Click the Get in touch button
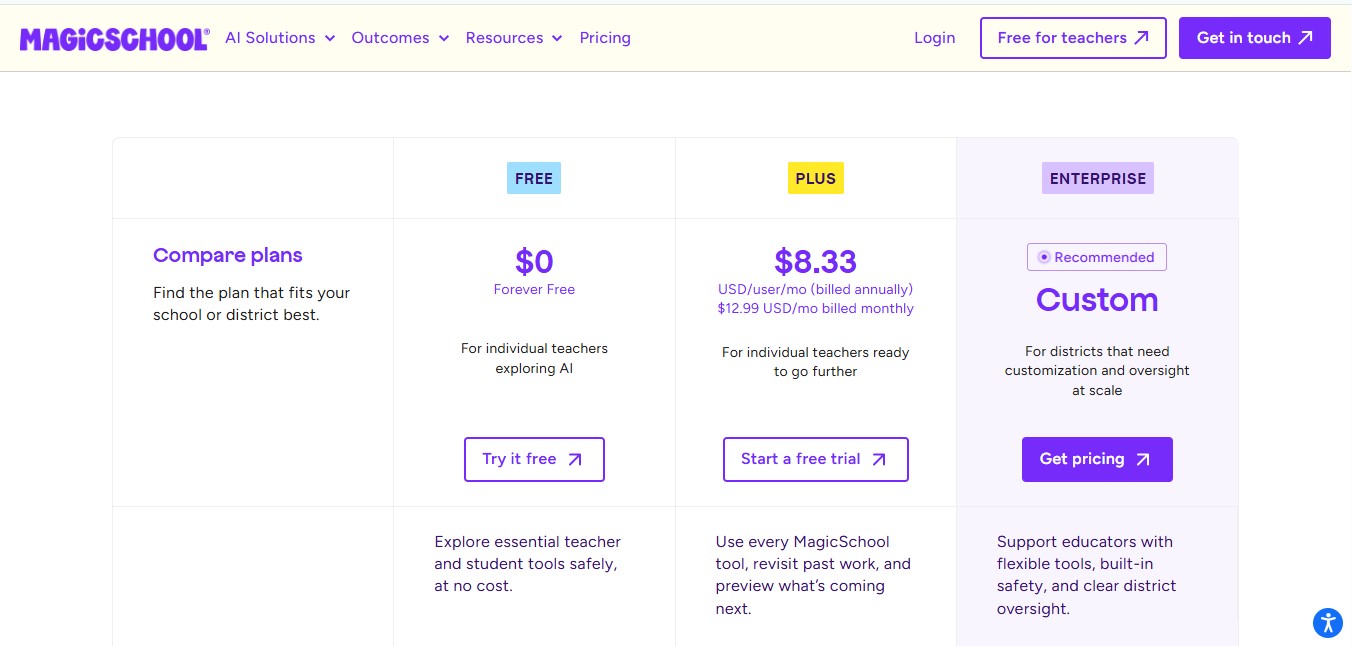Screen dimensions: 1352x646 pos(1255,38)
